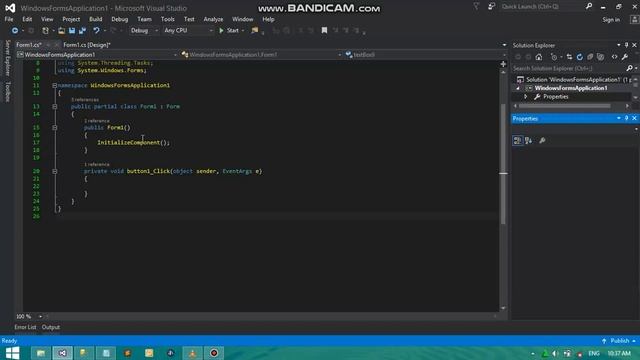640x360 pixels.
Task: Click the Solution Explorer horizontal scrollbar thumb
Action: point(565,106)
